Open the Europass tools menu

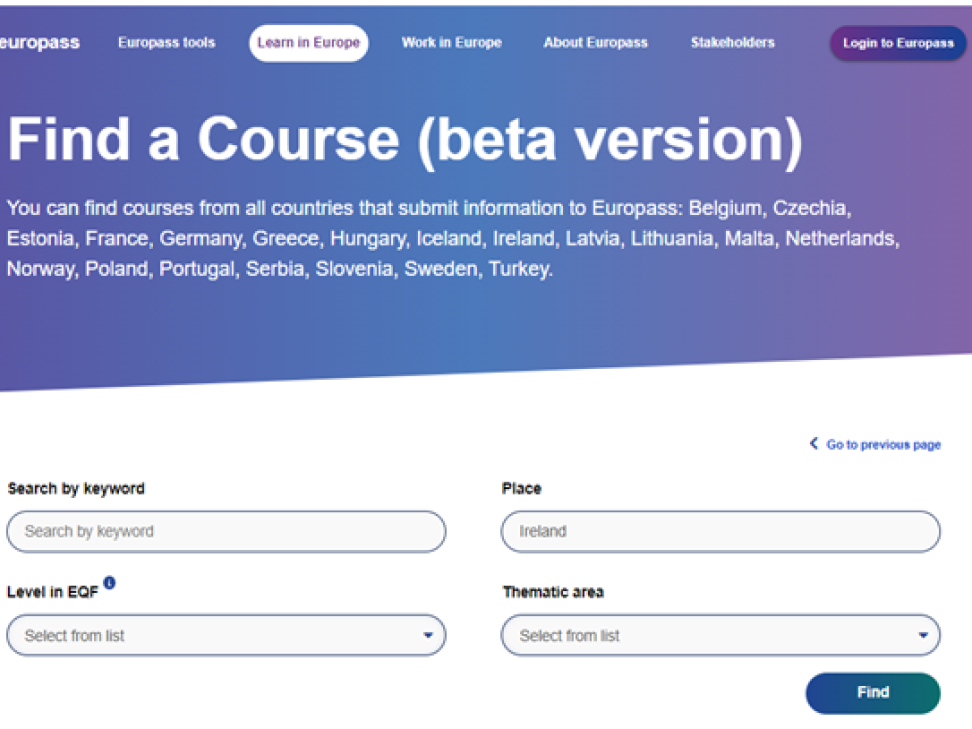(166, 43)
